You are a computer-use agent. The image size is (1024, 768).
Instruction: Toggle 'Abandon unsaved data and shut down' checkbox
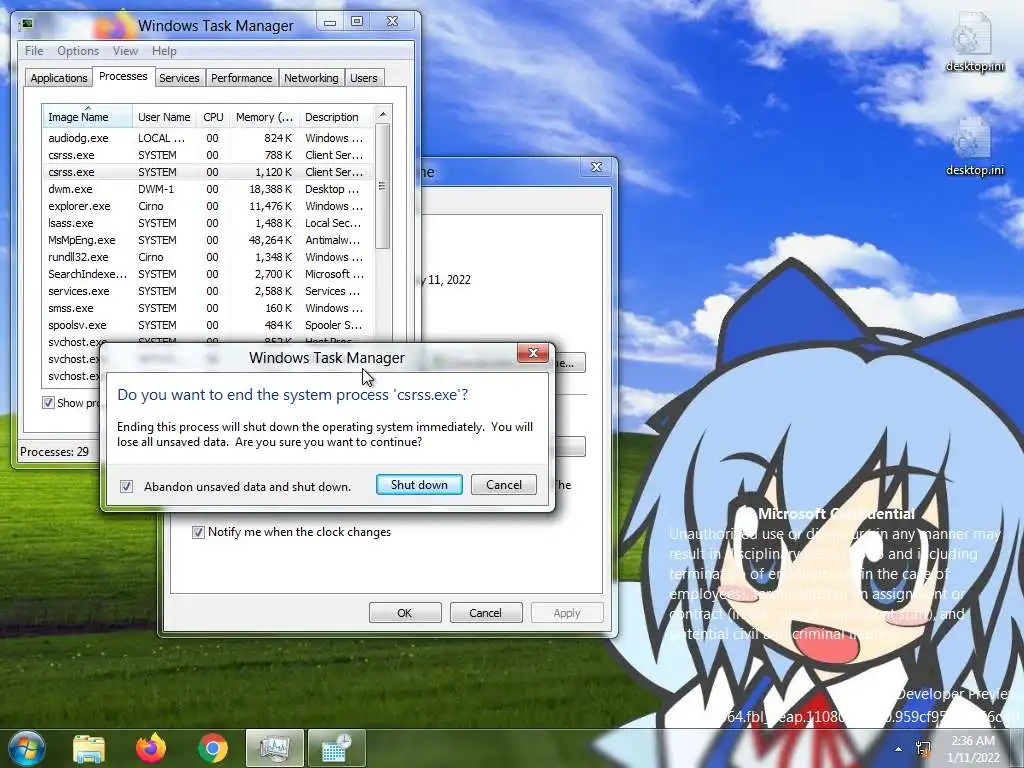[x=127, y=487]
